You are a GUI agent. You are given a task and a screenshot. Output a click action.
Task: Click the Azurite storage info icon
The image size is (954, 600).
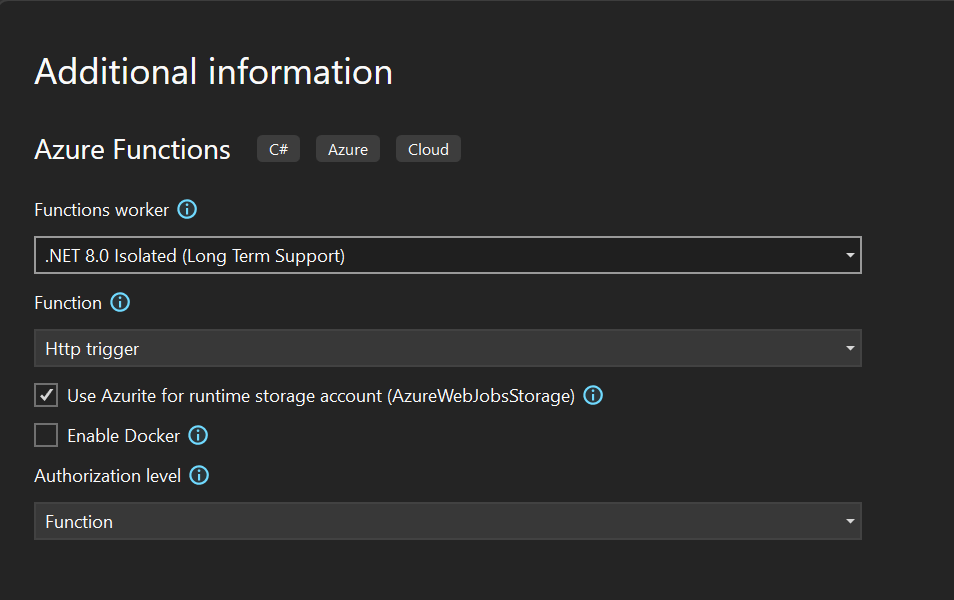592,395
